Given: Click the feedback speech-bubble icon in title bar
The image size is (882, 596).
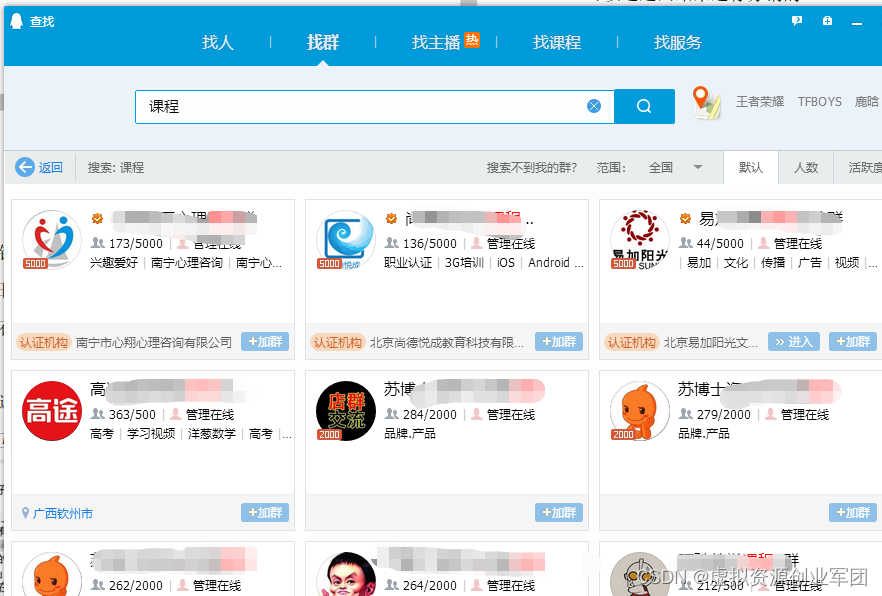Looking at the screenshot, I should (x=796, y=21).
